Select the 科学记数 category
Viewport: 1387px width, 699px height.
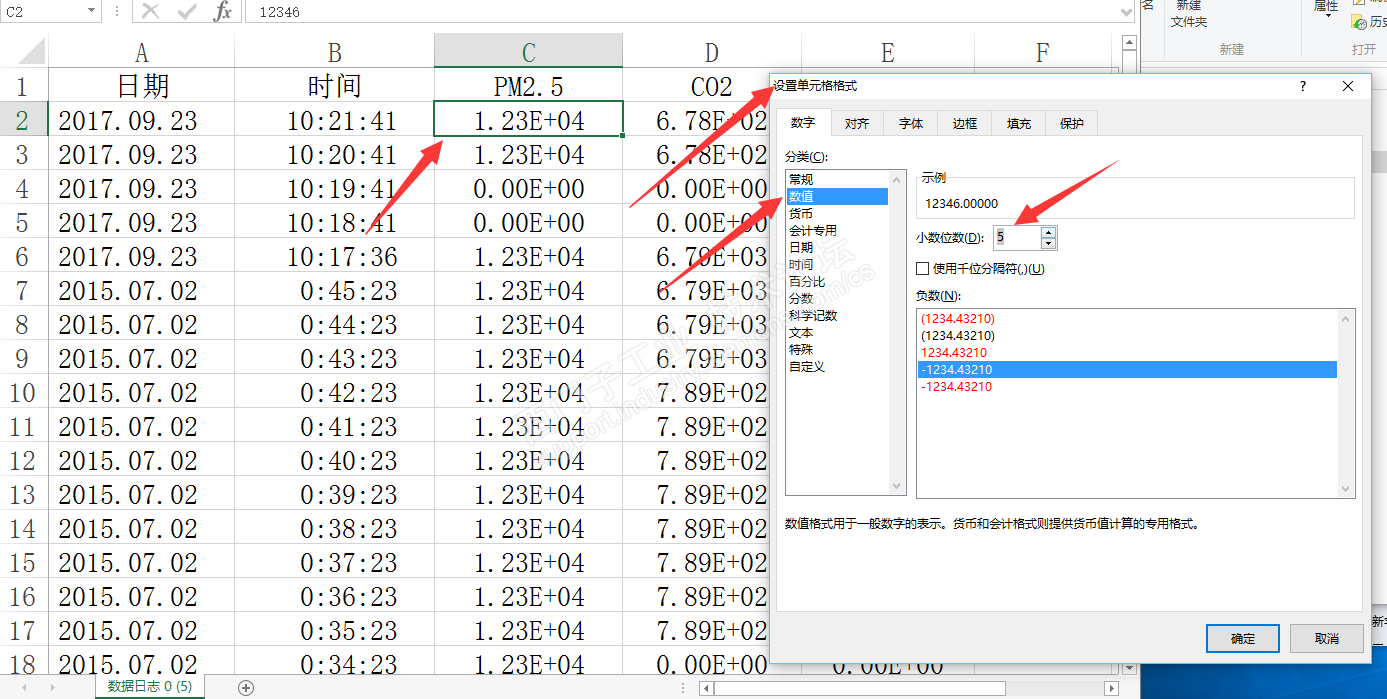click(837, 315)
